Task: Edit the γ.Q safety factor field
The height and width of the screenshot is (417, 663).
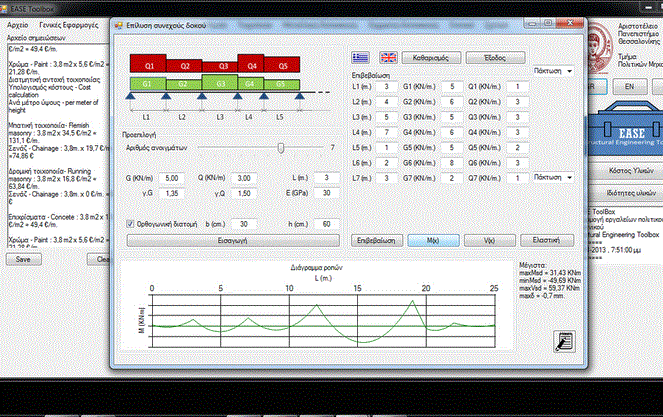Action: pyautogui.click(x=244, y=193)
